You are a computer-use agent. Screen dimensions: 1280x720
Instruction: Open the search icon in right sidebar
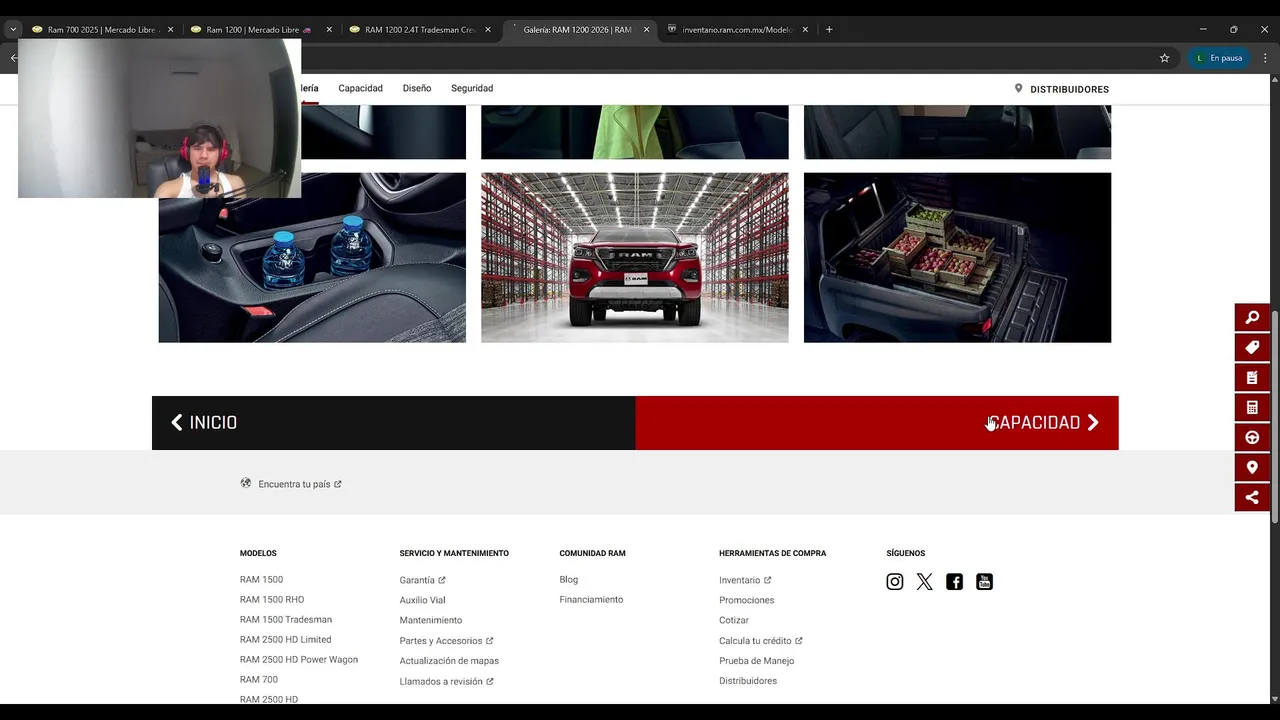pos(1252,318)
